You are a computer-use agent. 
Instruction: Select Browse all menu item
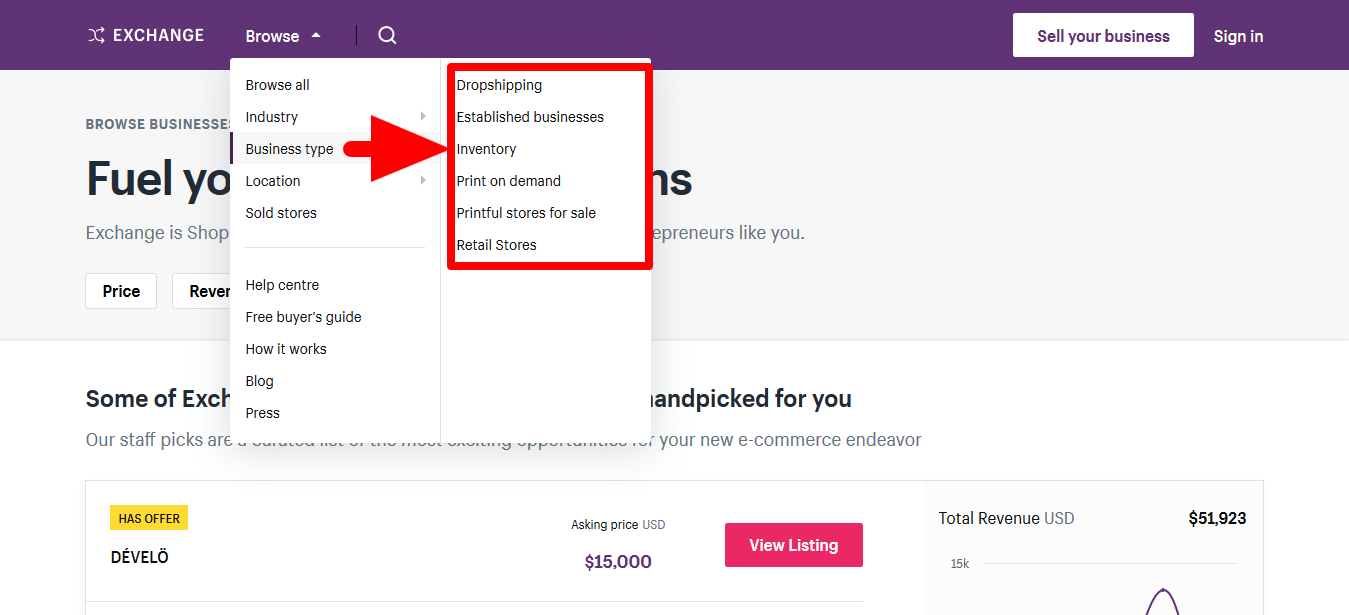278,85
